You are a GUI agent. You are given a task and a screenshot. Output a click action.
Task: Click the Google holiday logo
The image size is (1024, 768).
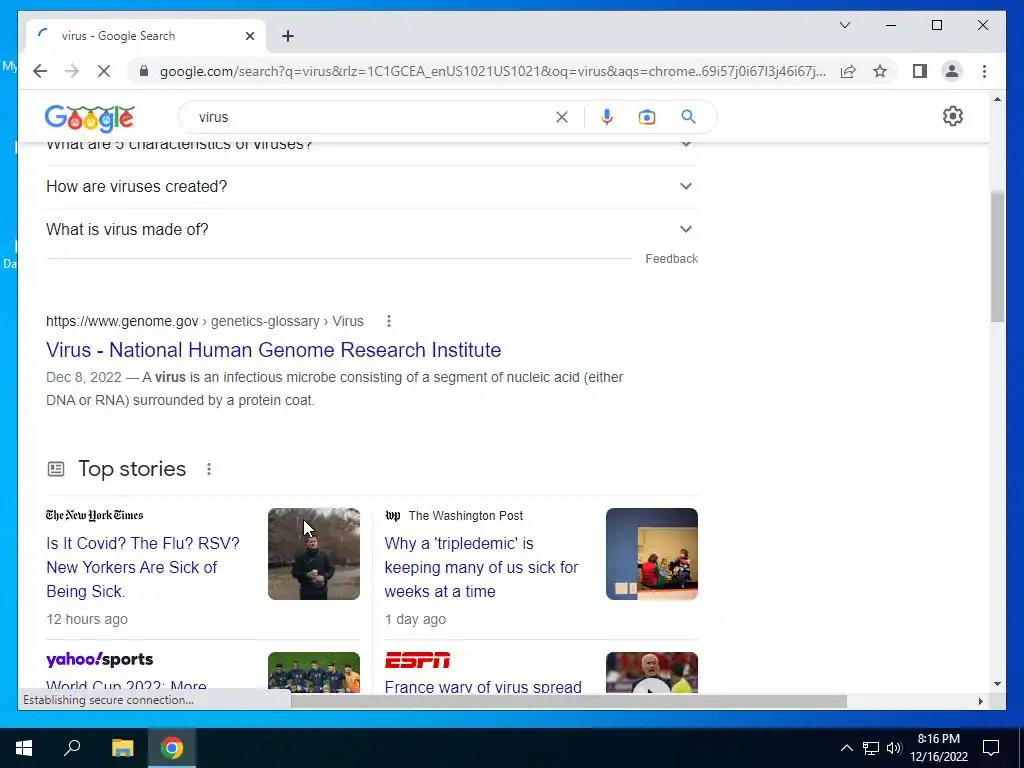90,118
